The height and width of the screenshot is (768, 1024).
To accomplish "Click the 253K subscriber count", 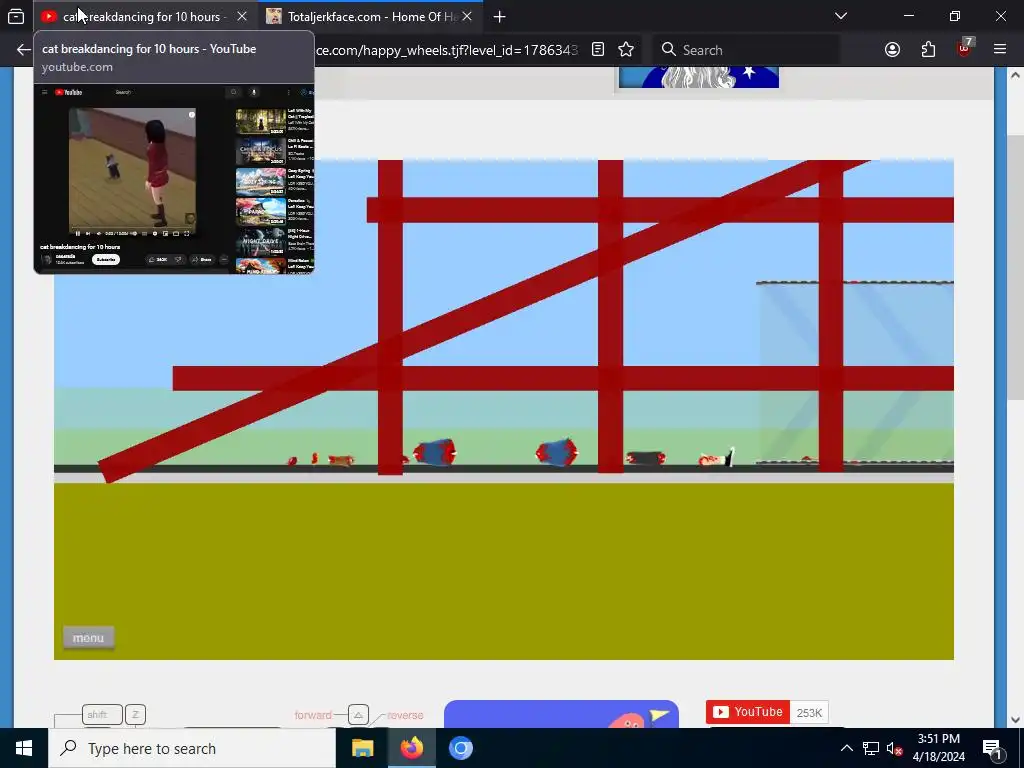I will [809, 712].
